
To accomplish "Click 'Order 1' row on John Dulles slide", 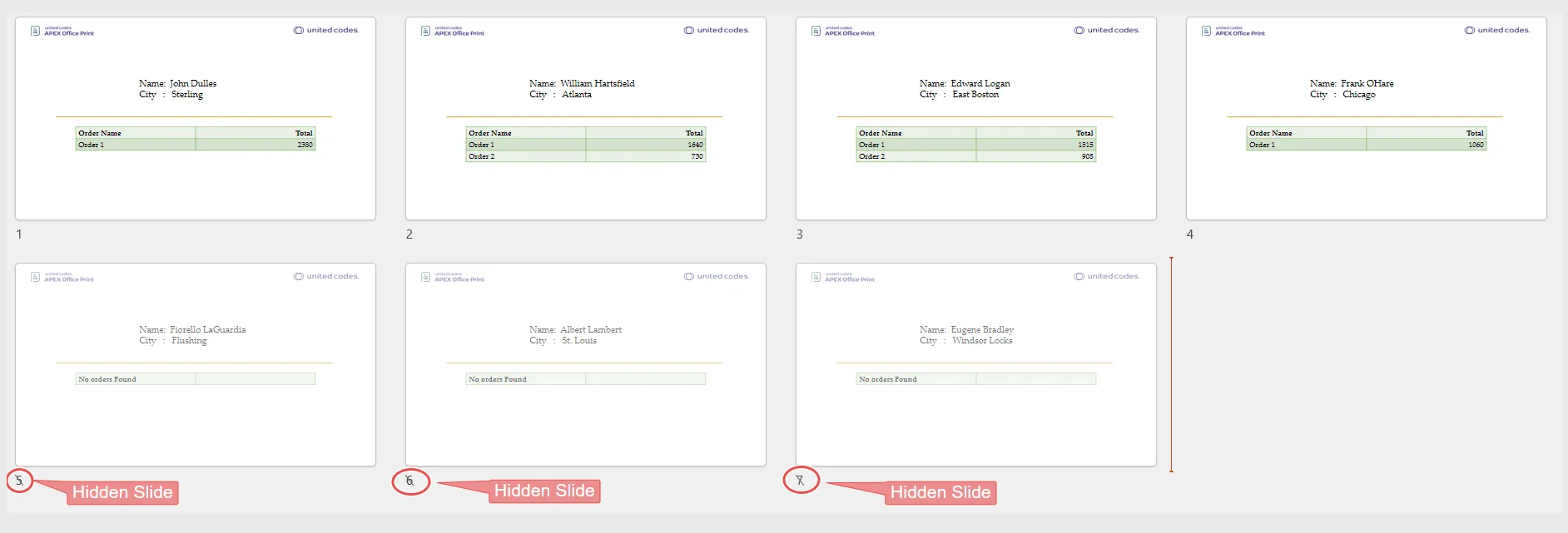I will pos(196,145).
